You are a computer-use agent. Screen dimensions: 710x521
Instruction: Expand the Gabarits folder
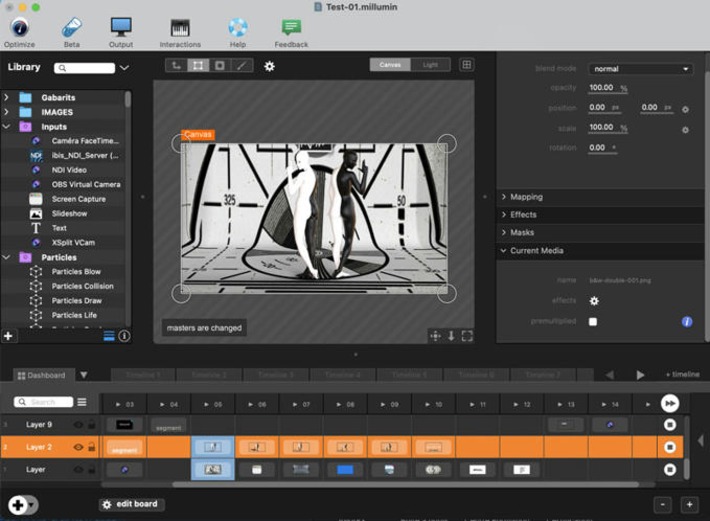click(x=6, y=97)
